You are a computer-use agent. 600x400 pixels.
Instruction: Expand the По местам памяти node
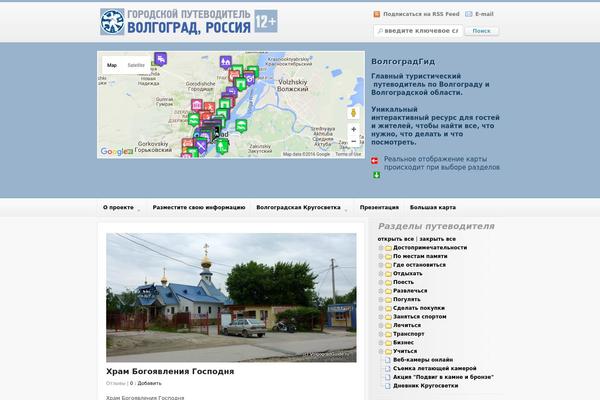[x=381, y=256]
